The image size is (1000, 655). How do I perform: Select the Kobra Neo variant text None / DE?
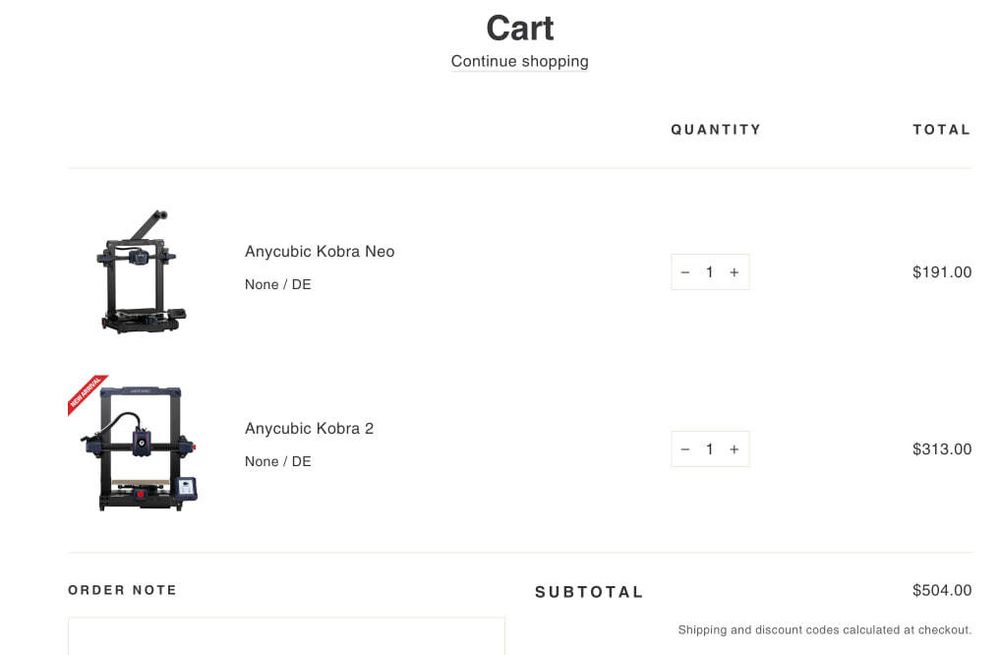coord(278,284)
